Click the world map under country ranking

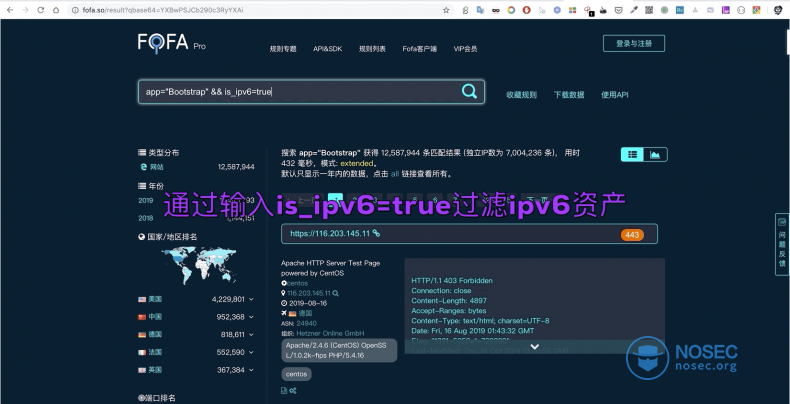pyautogui.click(x=199, y=264)
